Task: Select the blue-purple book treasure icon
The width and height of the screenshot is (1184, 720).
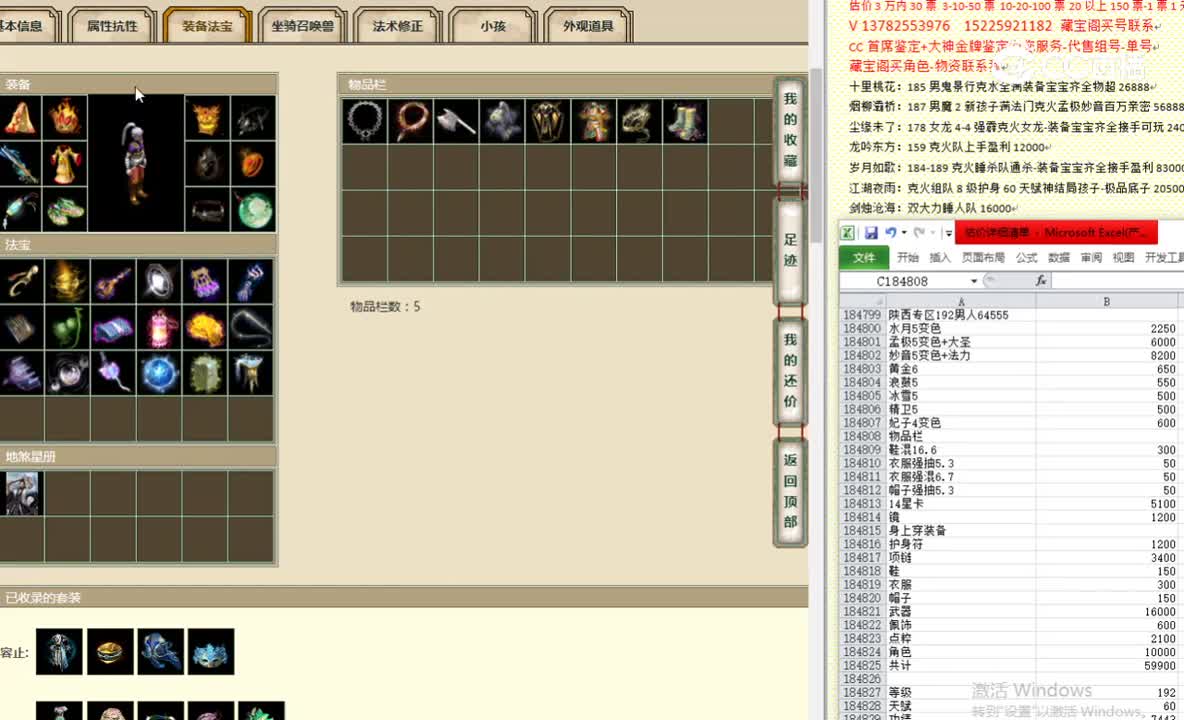Action: (113, 327)
